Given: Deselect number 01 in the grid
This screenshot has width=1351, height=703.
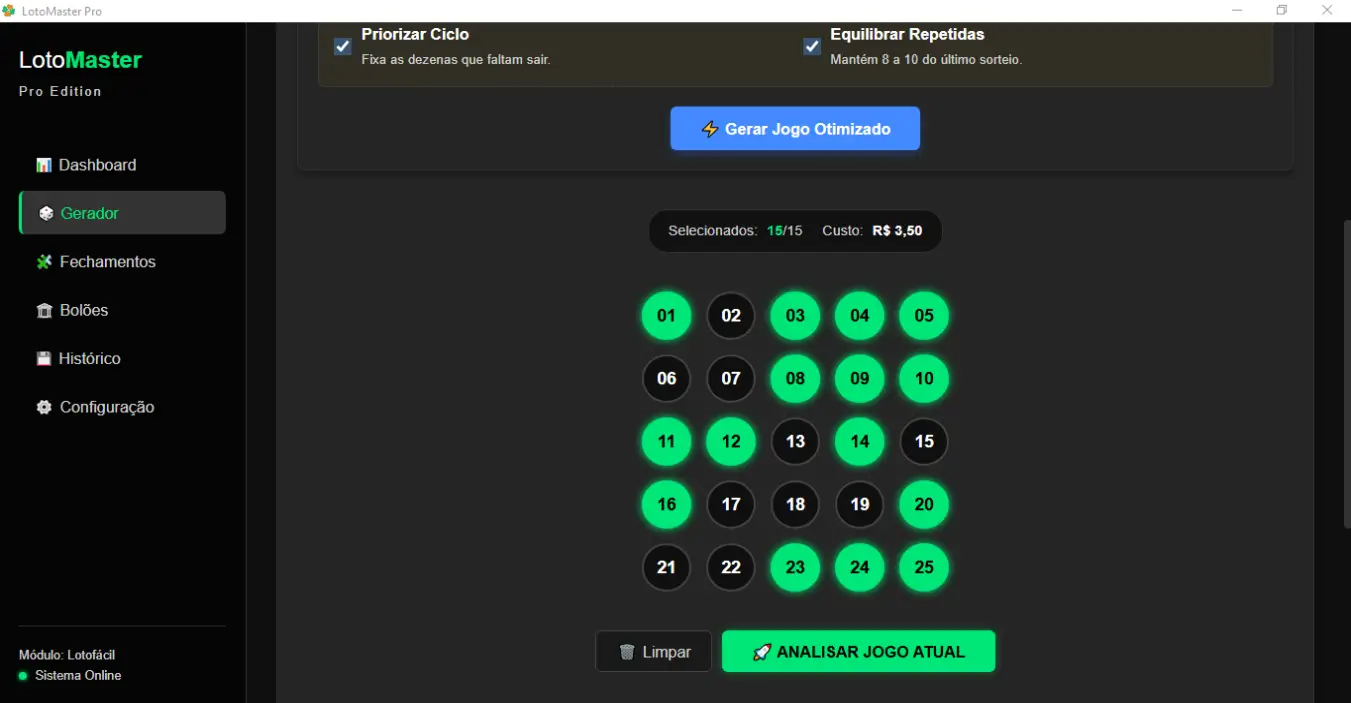Looking at the screenshot, I should coord(666,316).
